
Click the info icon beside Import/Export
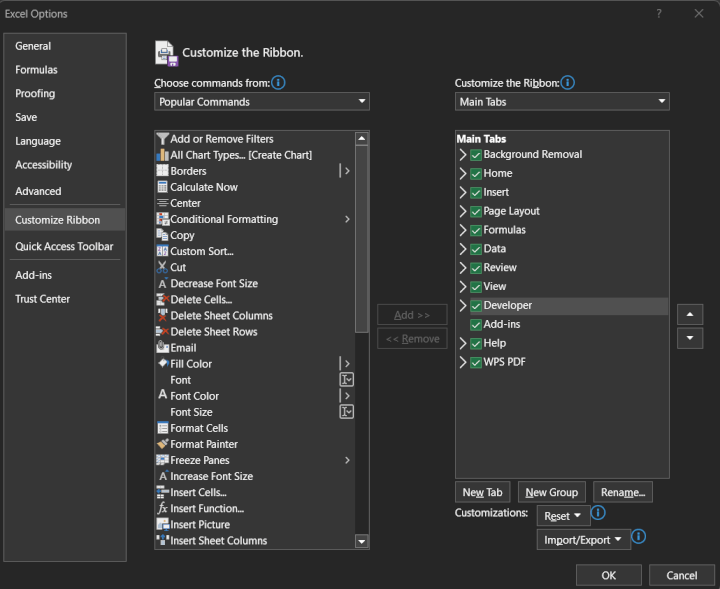coord(639,536)
